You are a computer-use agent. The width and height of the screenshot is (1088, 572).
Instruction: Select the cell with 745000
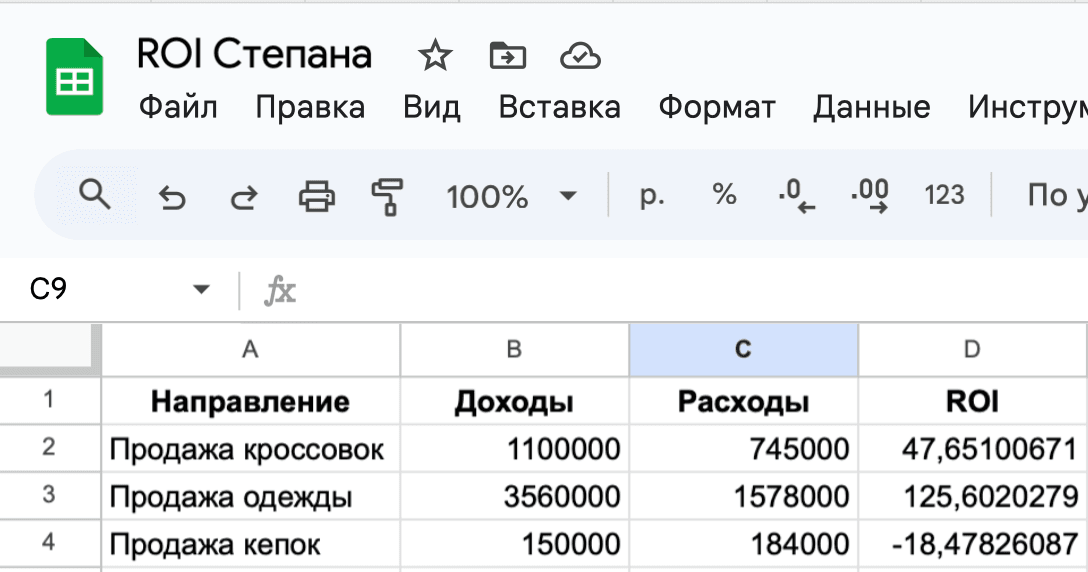tap(743, 448)
